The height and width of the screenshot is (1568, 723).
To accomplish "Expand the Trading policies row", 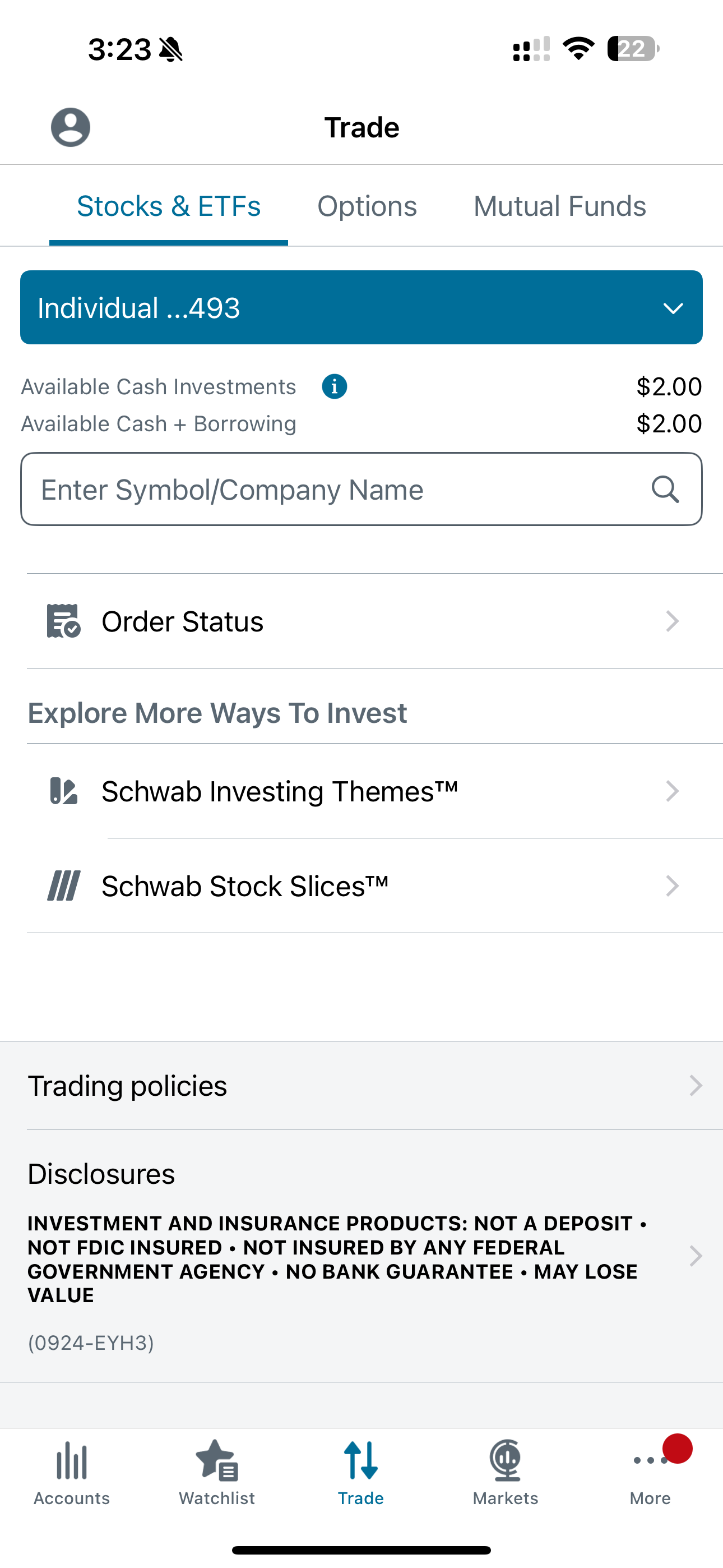I will click(x=361, y=1085).
